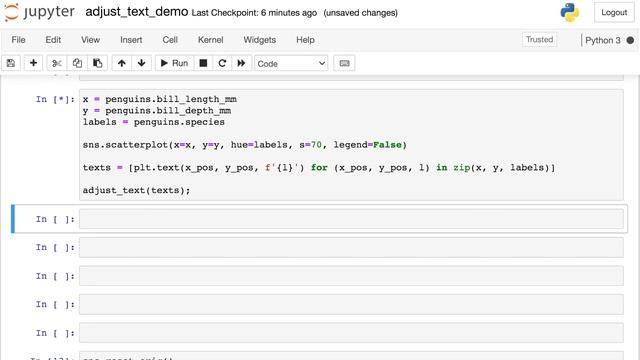This screenshot has width=640, height=360.
Task: Click the In [*] running cell prompt
Action: [x=55, y=99]
